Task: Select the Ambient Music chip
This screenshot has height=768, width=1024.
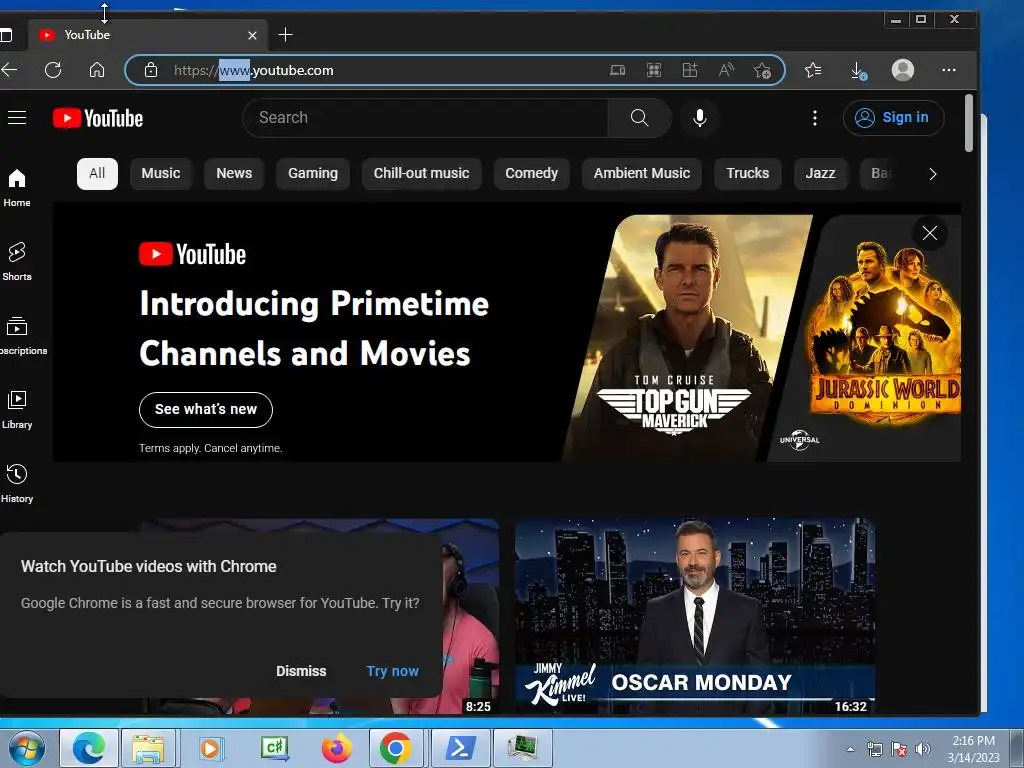Action: click(x=642, y=174)
